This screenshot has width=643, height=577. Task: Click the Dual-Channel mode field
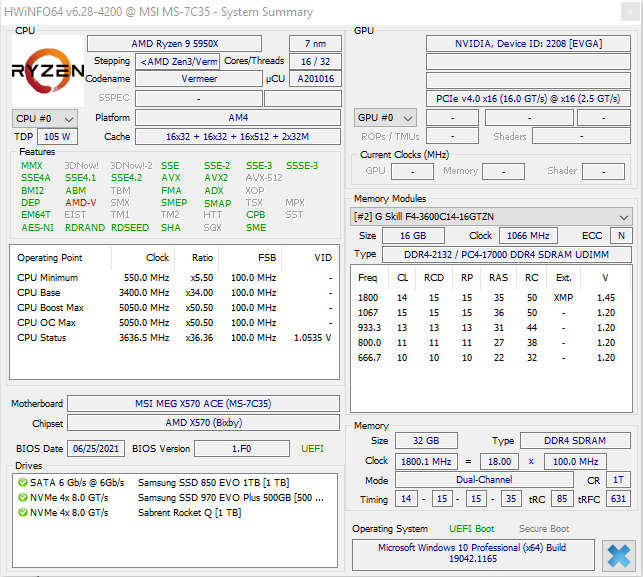[x=484, y=480]
